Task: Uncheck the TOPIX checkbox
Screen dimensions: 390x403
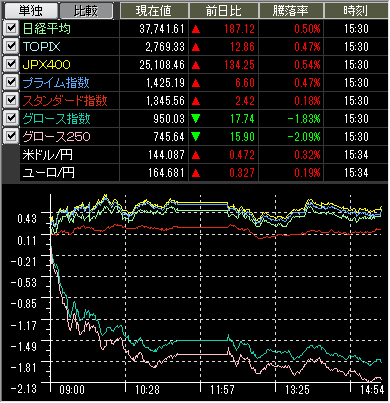Action: (11, 46)
